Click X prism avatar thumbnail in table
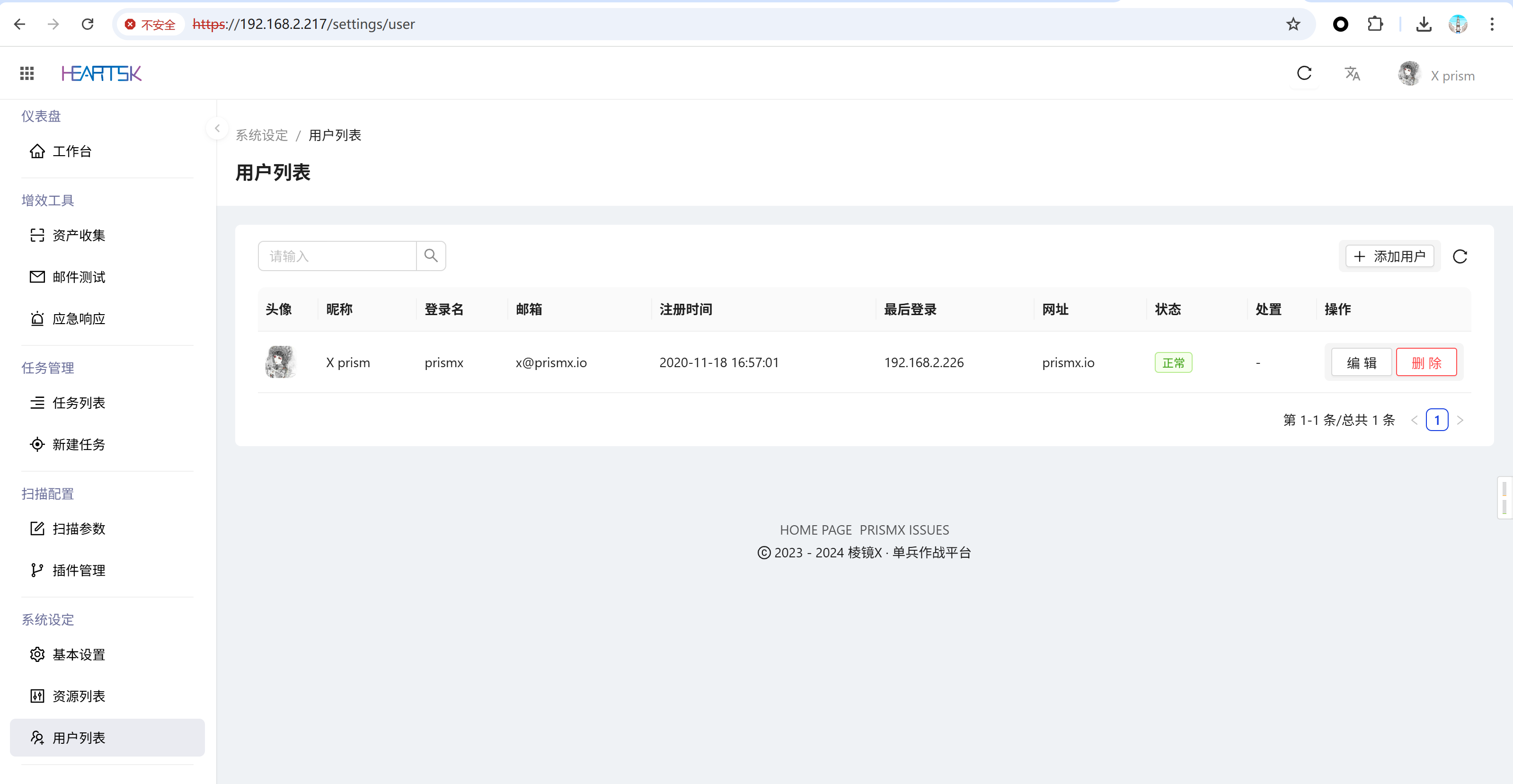The height and width of the screenshot is (784, 1513). [280, 362]
